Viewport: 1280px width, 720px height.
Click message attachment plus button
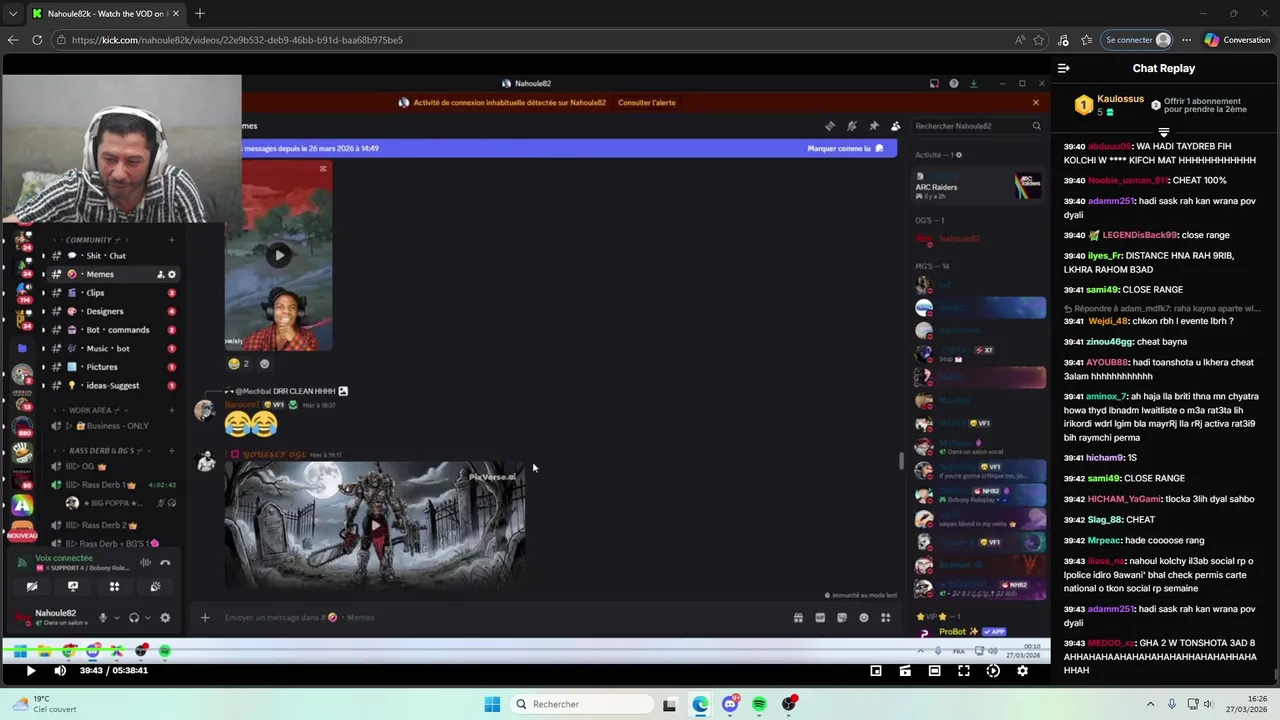coord(205,617)
